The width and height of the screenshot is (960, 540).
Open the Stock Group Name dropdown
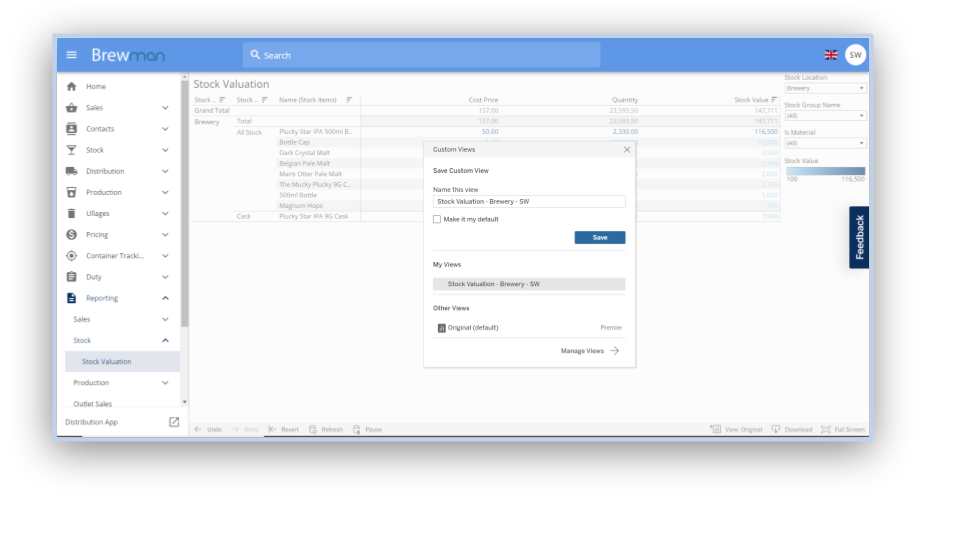tap(825, 116)
